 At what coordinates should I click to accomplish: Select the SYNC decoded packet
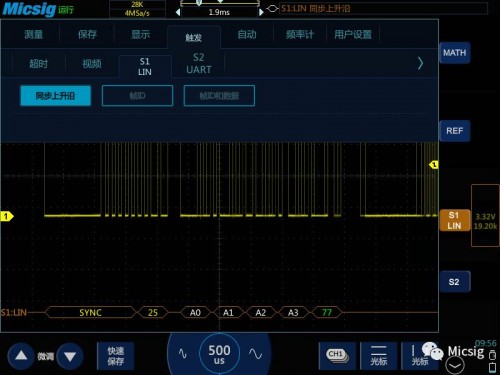(x=90, y=312)
